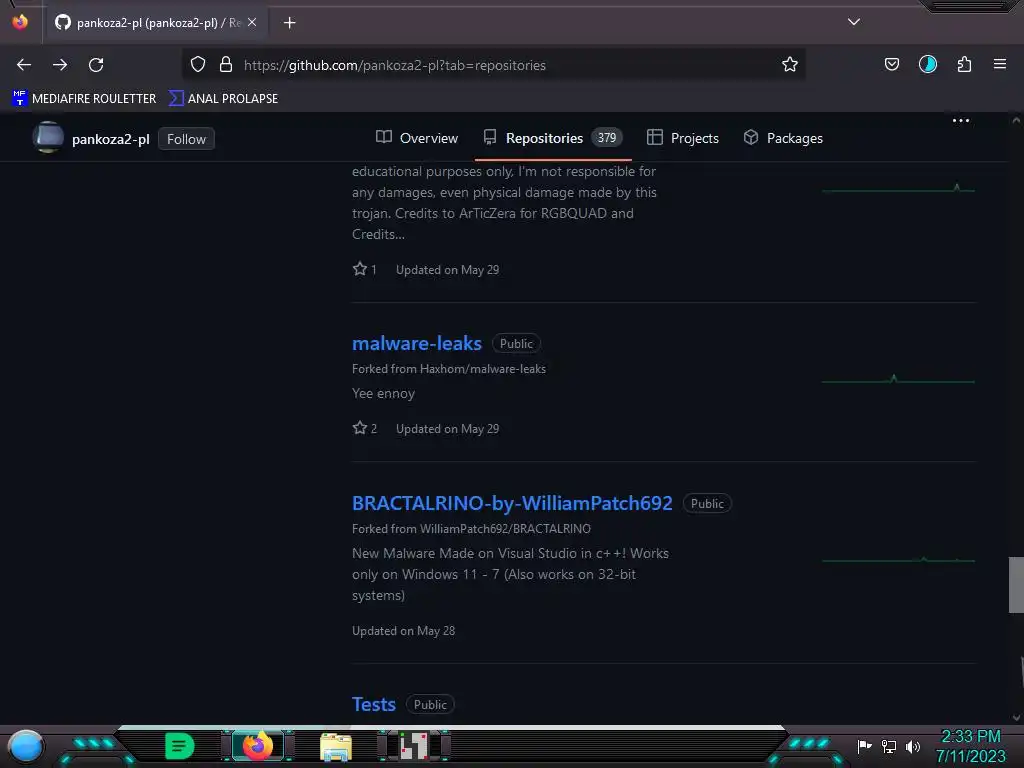Click the pankoza2-pl username link

click(110, 139)
